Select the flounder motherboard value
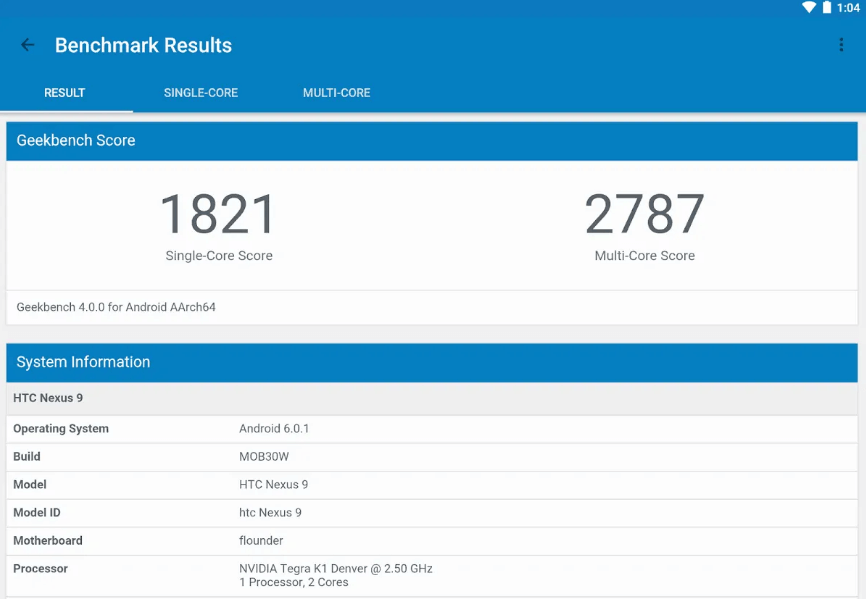The height and width of the screenshot is (599, 866). click(261, 540)
